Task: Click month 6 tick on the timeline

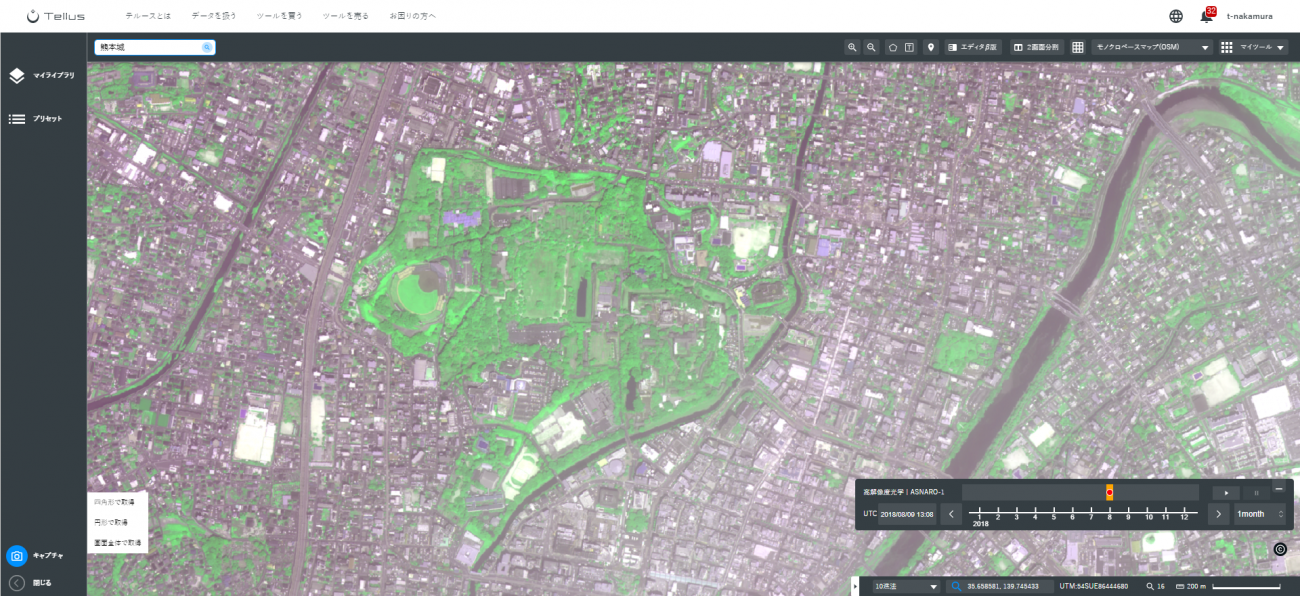Action: (x=1072, y=516)
